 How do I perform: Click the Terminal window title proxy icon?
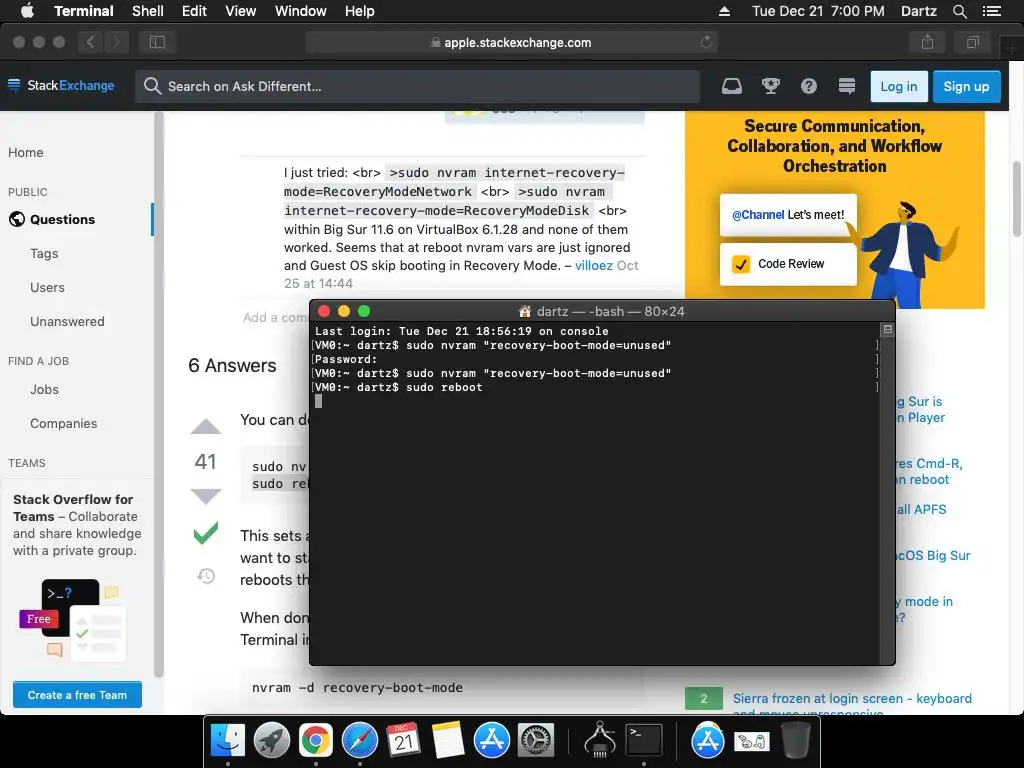click(x=524, y=312)
